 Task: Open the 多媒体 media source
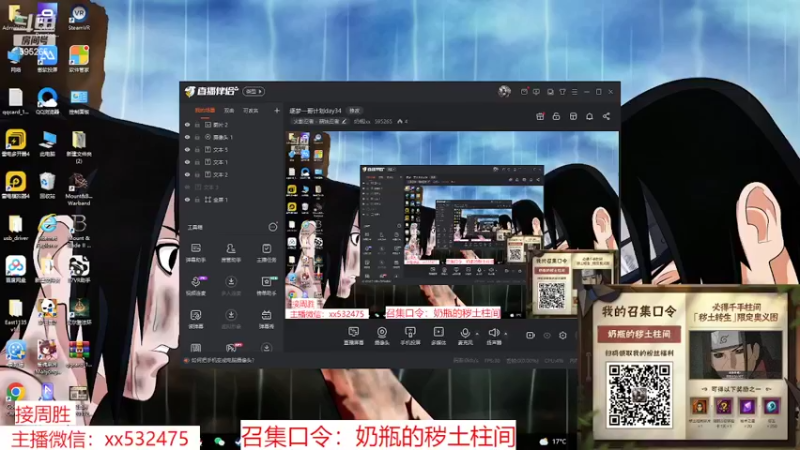(x=438, y=336)
